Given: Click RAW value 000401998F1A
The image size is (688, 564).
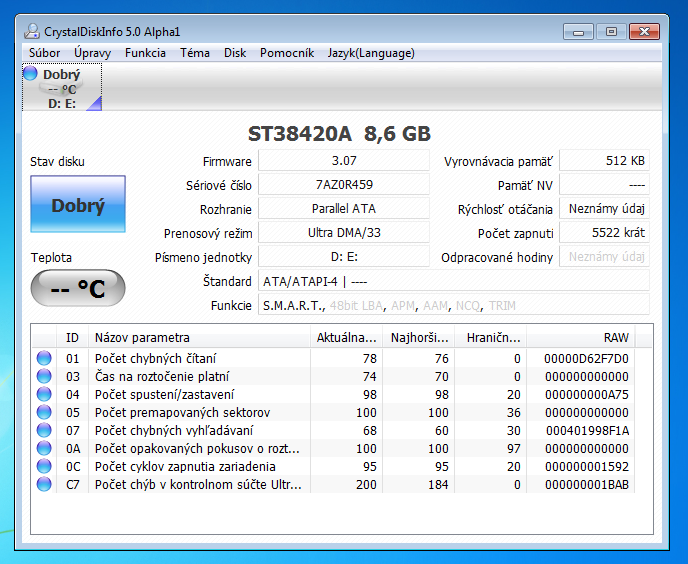Looking at the screenshot, I should click(588, 431).
